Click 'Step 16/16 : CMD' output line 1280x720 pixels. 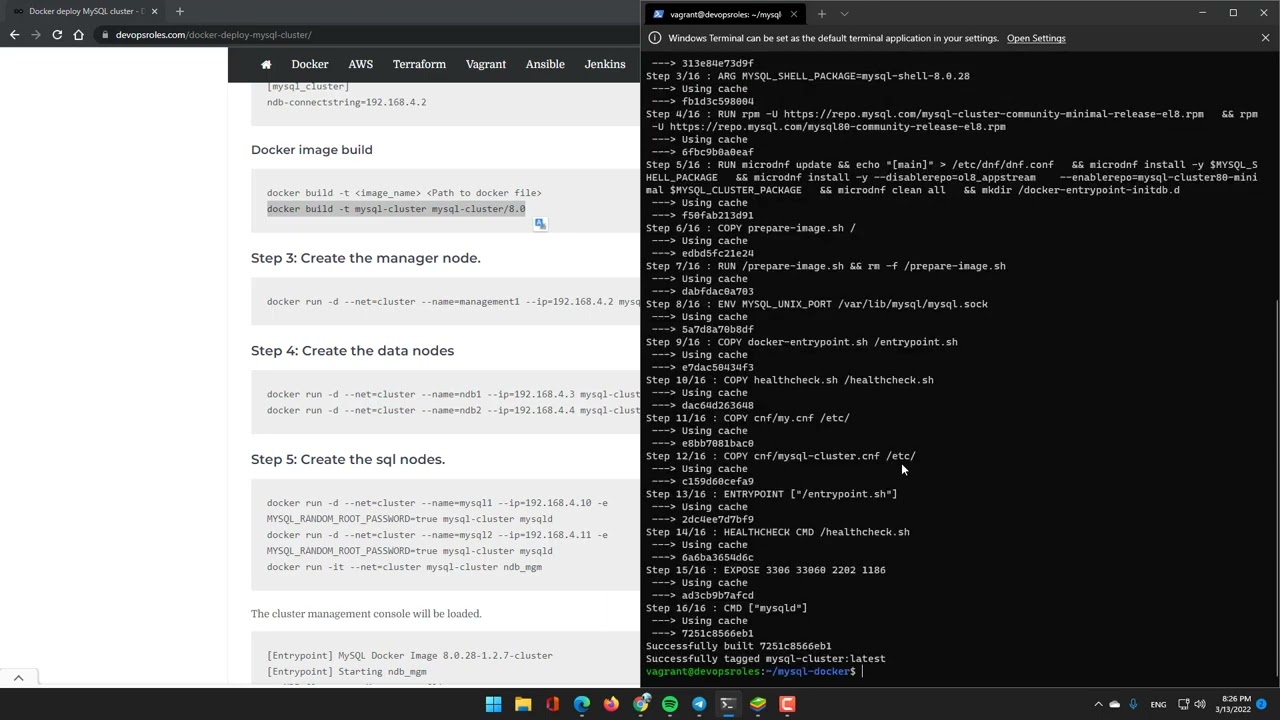click(727, 608)
